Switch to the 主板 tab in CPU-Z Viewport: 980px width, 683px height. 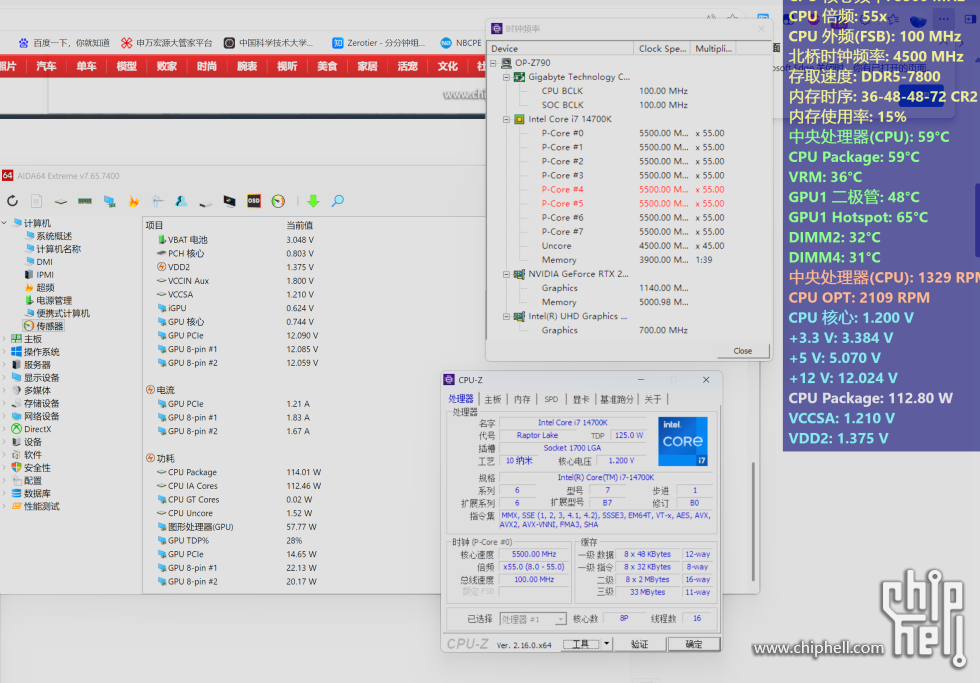point(493,399)
